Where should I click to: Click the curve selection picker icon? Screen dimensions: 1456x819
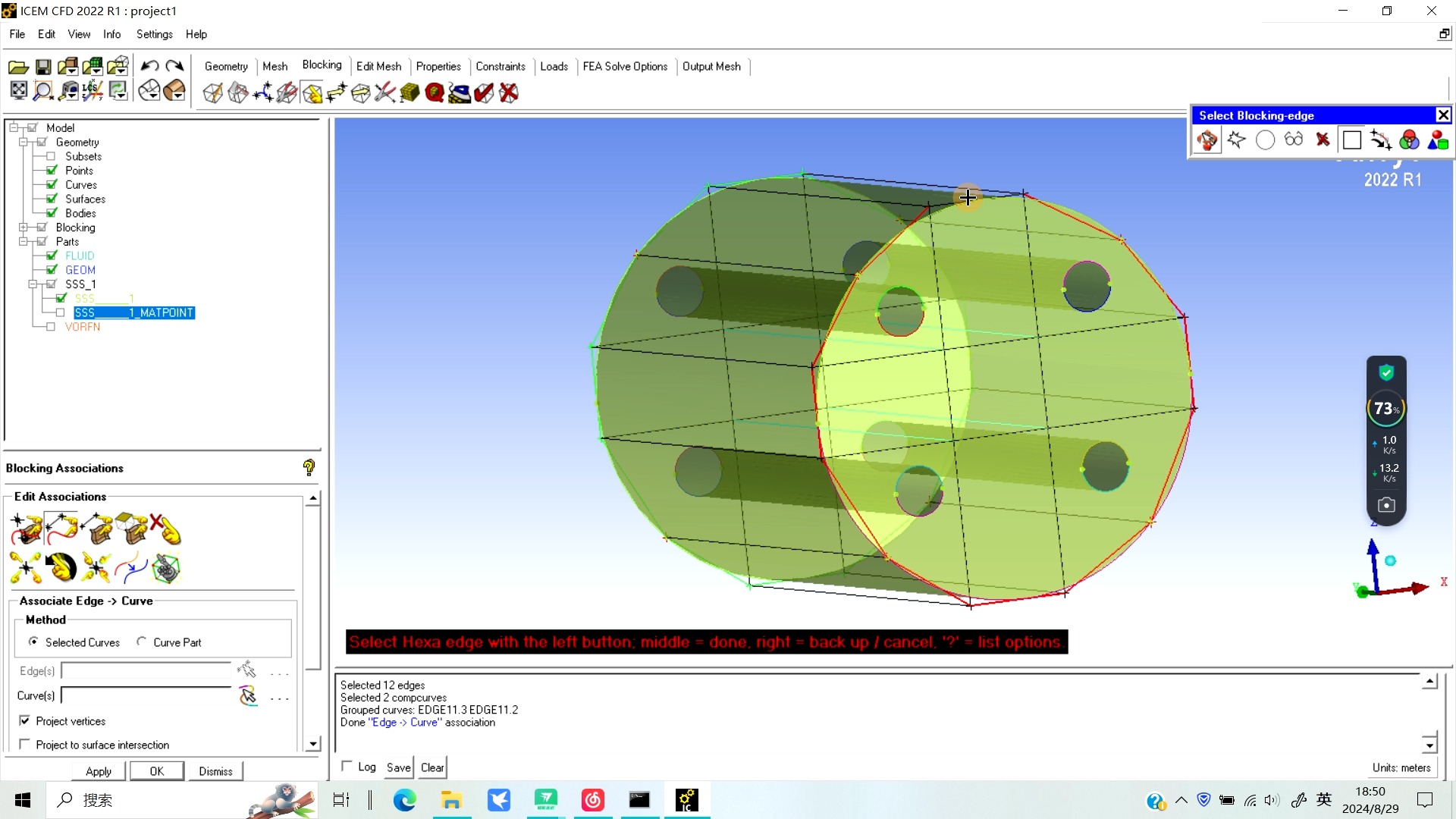click(247, 695)
